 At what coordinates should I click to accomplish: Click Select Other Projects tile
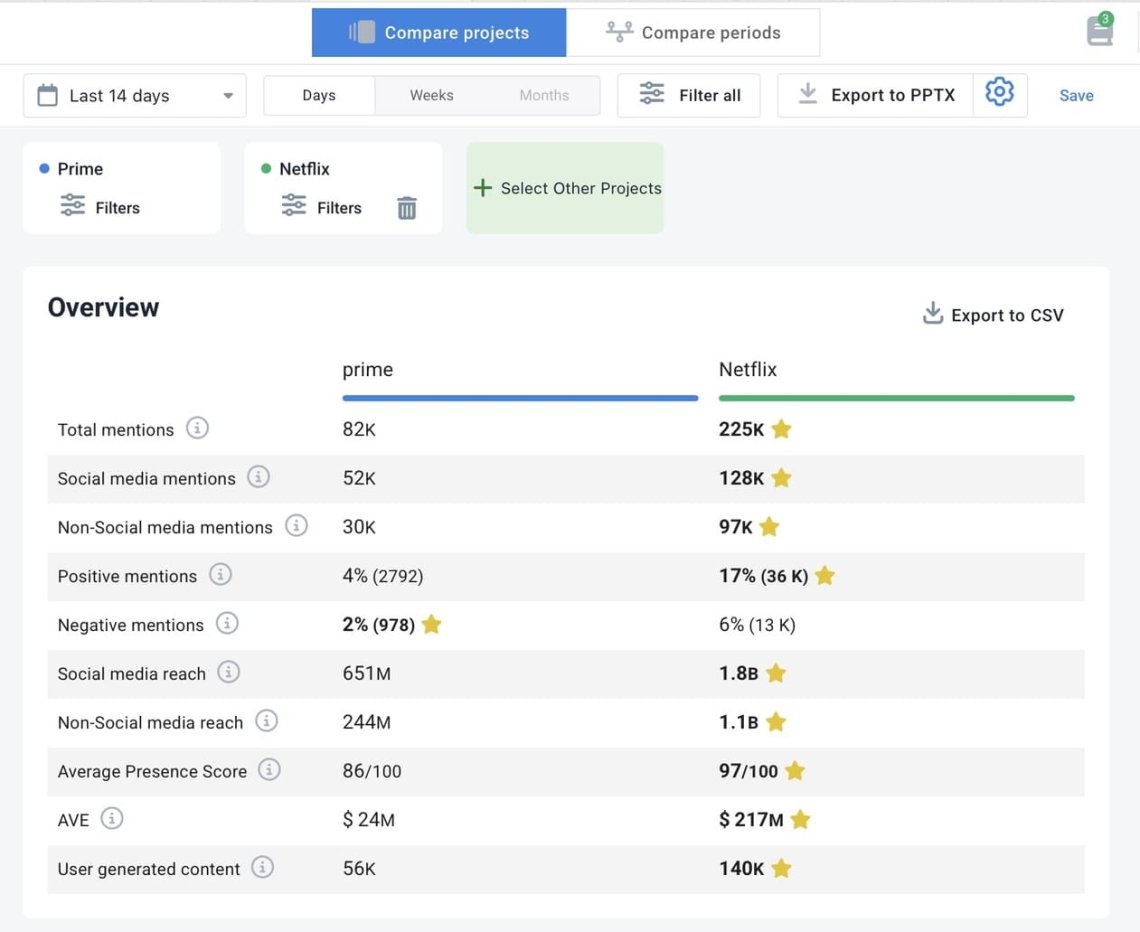point(565,188)
